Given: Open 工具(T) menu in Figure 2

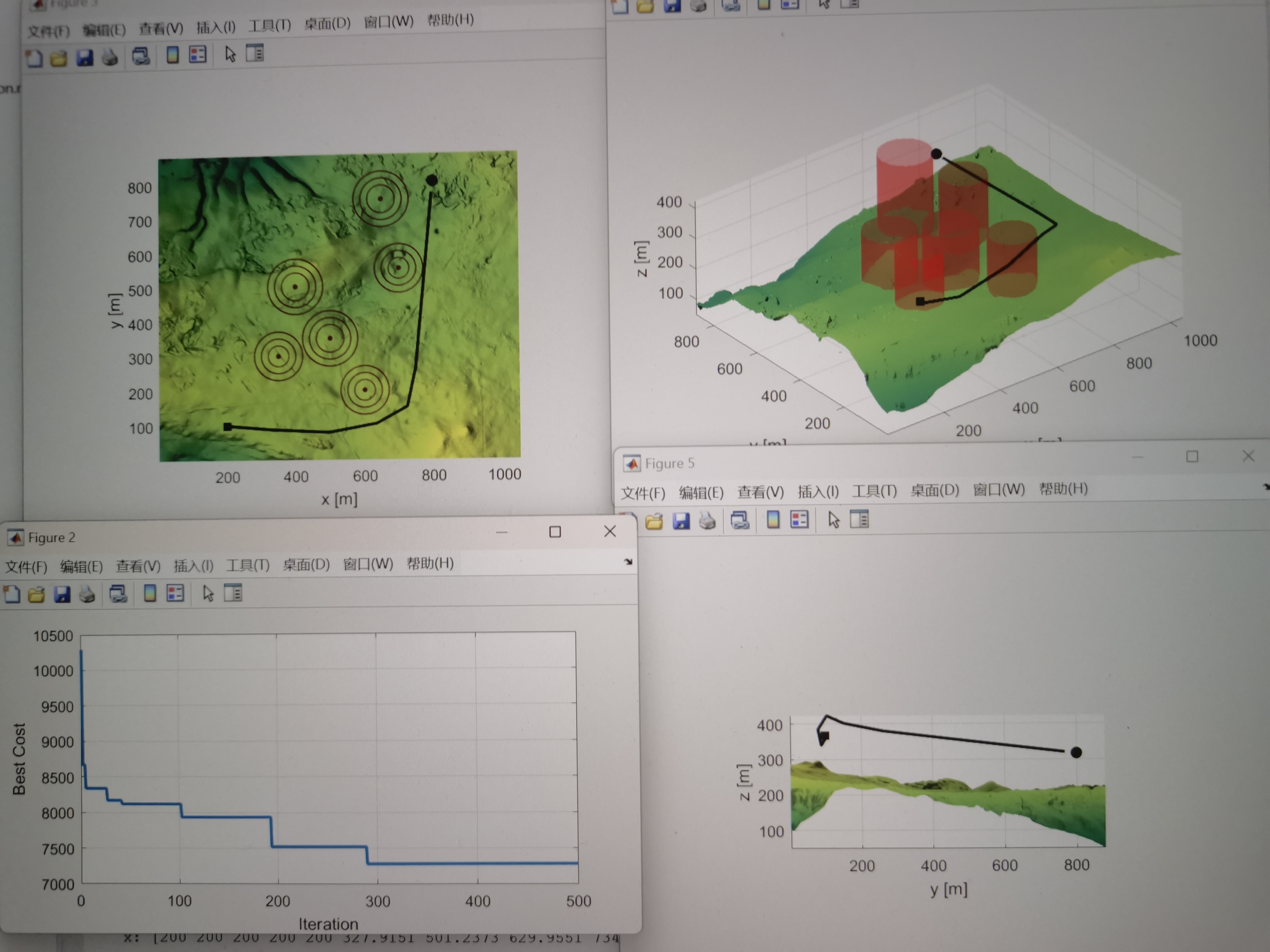Looking at the screenshot, I should (247, 566).
